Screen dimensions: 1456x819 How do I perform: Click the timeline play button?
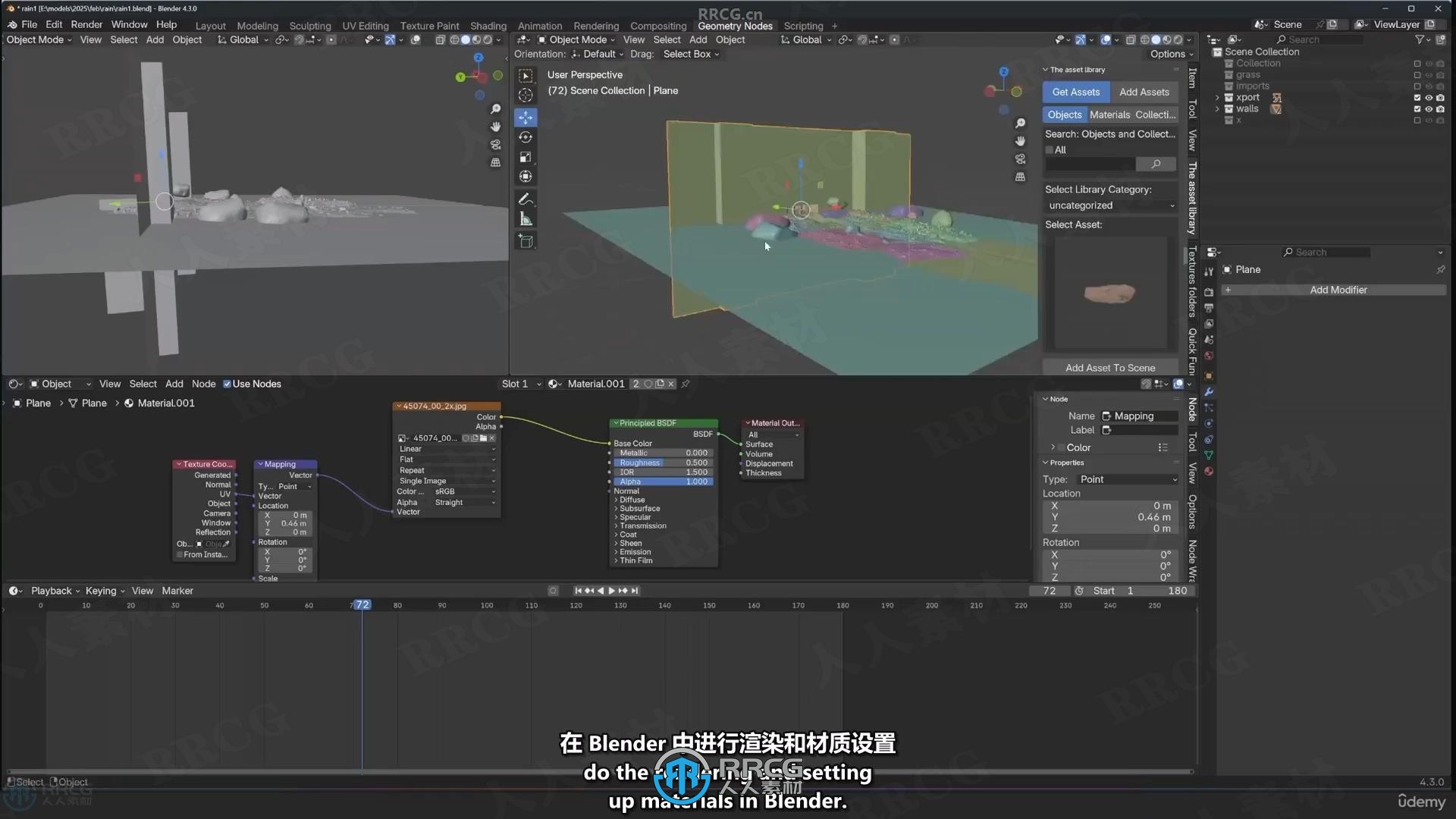611,591
